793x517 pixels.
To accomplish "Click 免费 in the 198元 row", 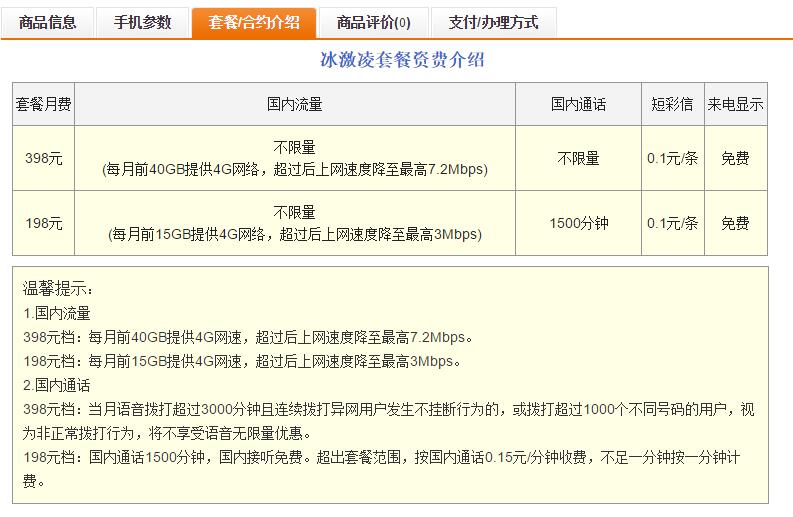I will pyautogui.click(x=735, y=223).
